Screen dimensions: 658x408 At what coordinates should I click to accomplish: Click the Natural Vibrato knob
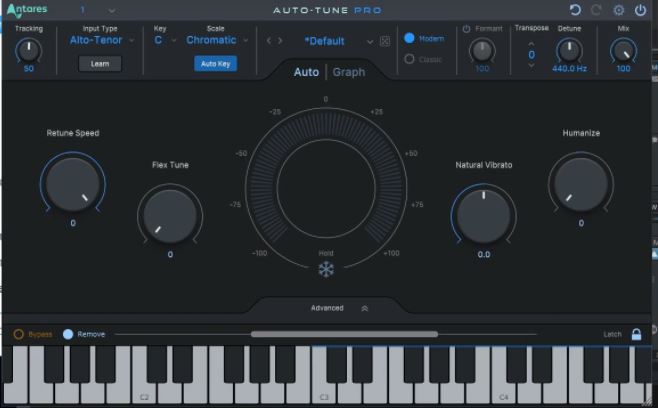[x=483, y=216]
